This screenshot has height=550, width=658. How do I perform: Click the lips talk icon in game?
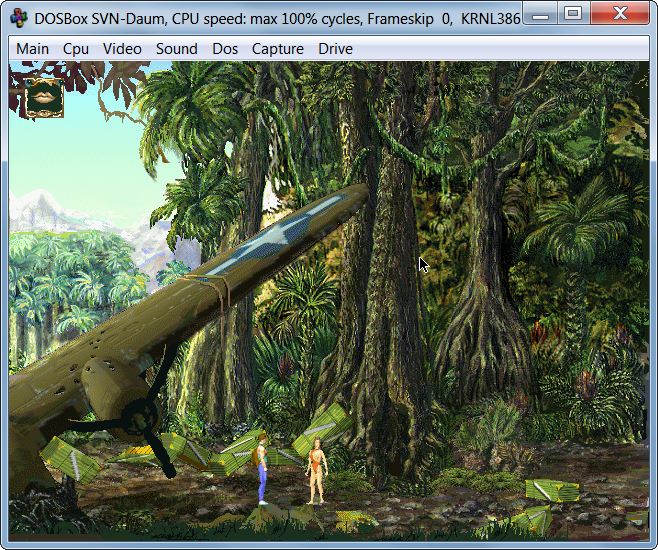pyautogui.click(x=43, y=97)
